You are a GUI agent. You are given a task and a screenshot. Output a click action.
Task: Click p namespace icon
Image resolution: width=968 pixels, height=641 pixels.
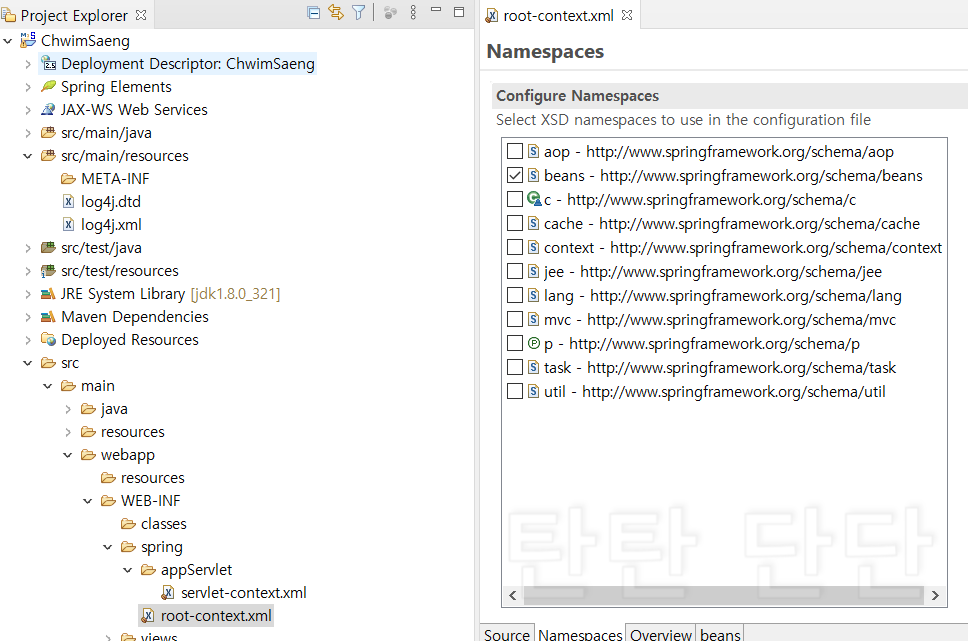click(534, 343)
